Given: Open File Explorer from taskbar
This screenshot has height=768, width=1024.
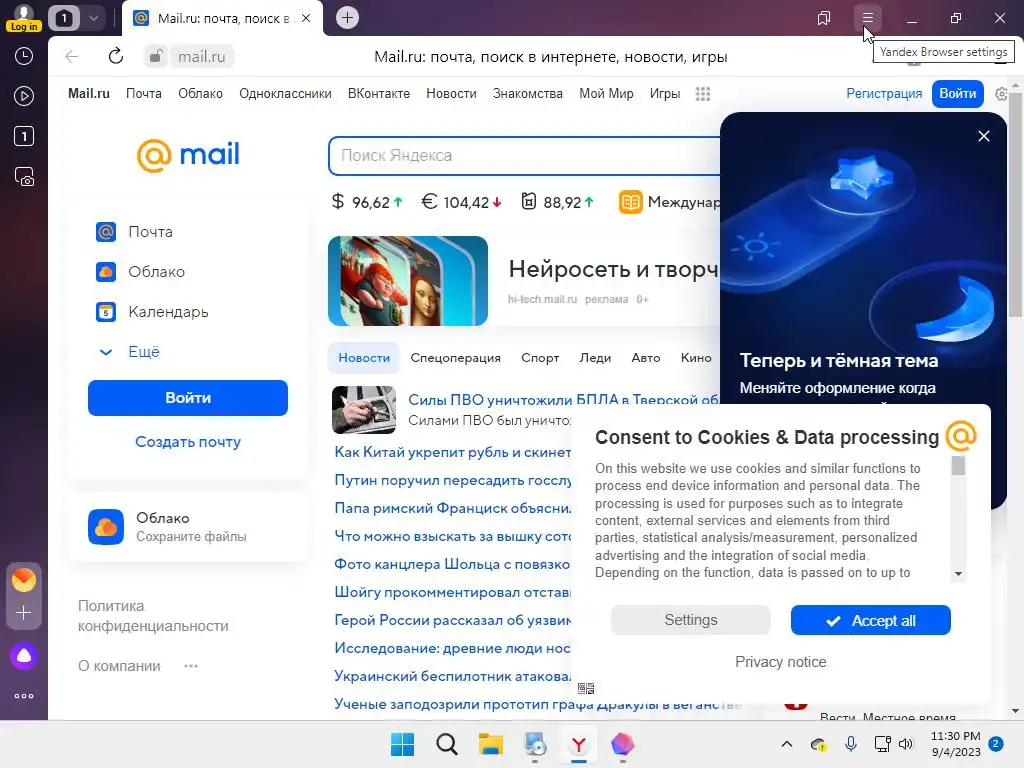Looking at the screenshot, I should (490, 744).
